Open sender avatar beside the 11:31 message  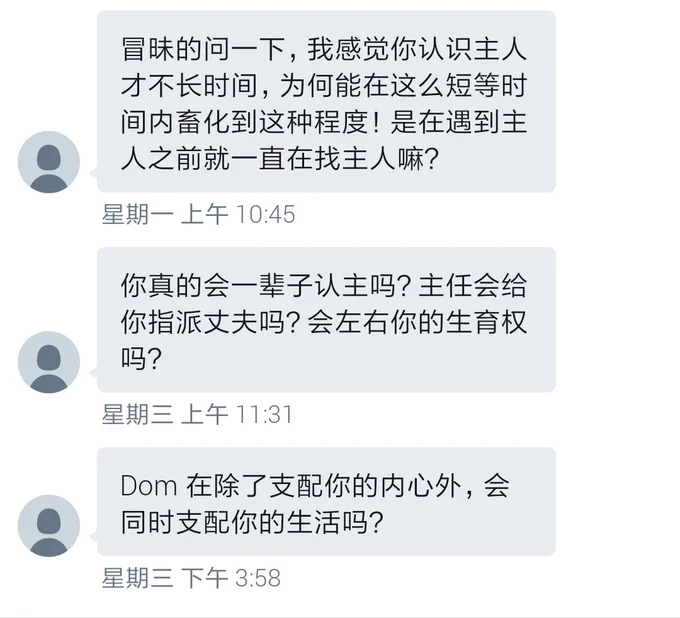(x=49, y=362)
